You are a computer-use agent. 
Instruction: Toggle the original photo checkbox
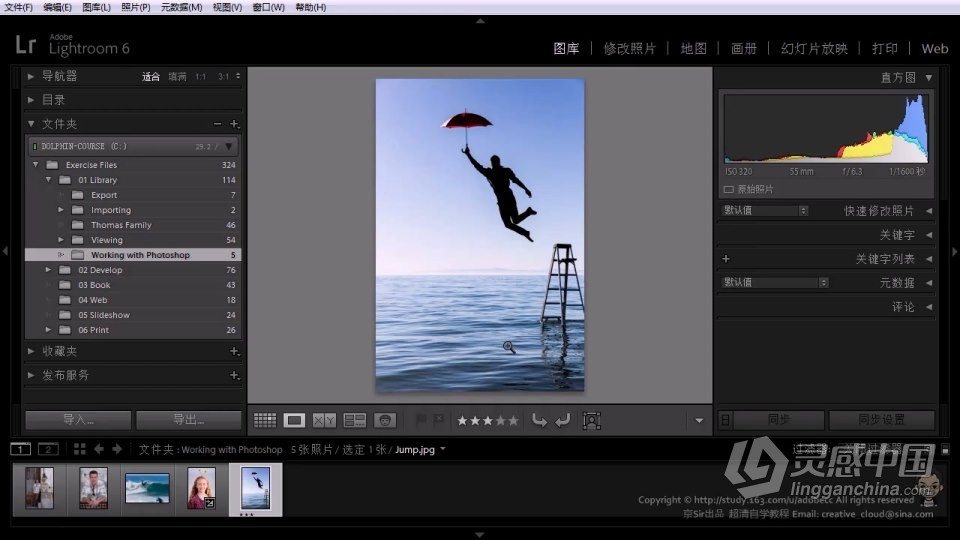(729, 189)
